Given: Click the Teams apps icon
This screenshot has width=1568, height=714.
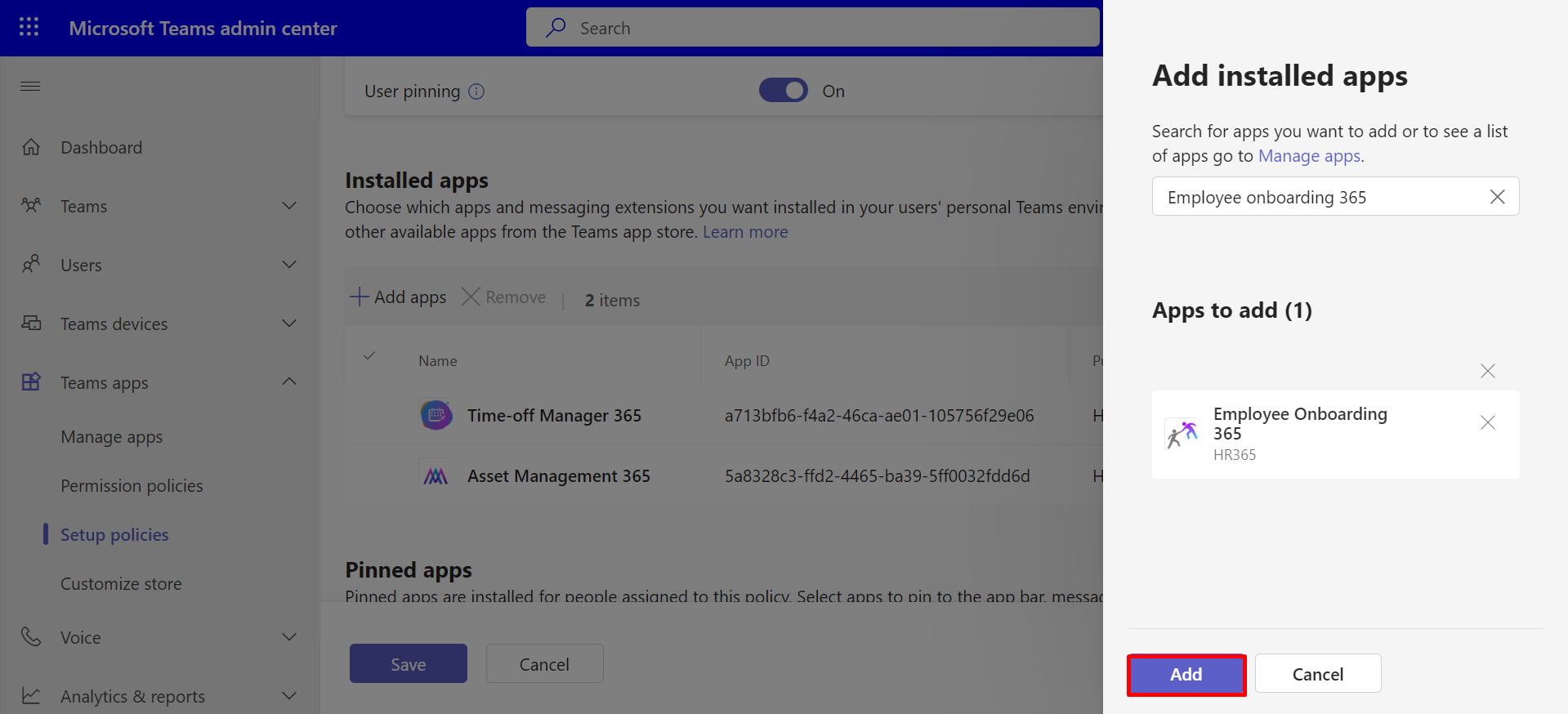Looking at the screenshot, I should click(31, 382).
